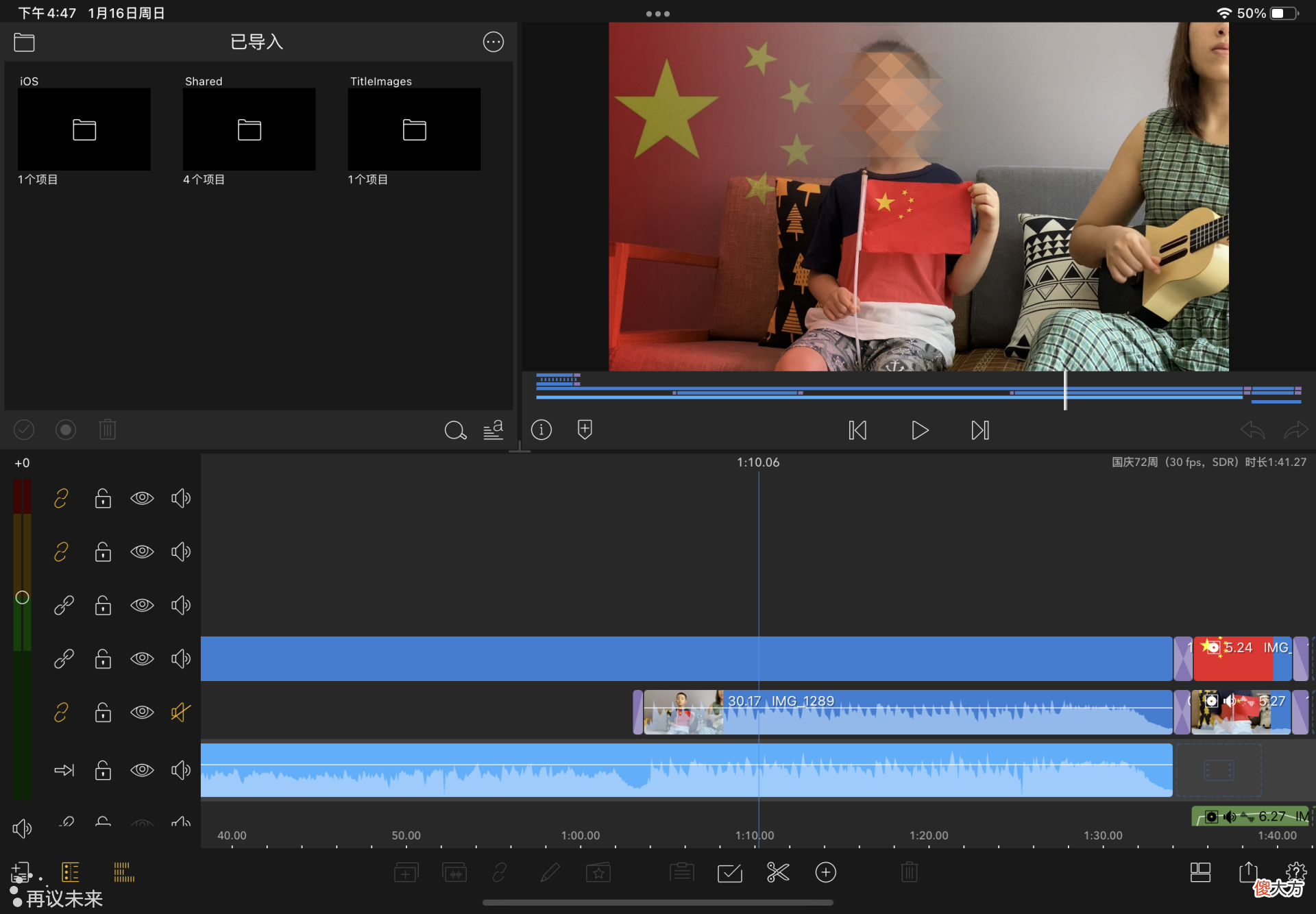This screenshot has height=914, width=1316.
Task: Toggle link on the solid blue clip track
Action: pos(64,658)
